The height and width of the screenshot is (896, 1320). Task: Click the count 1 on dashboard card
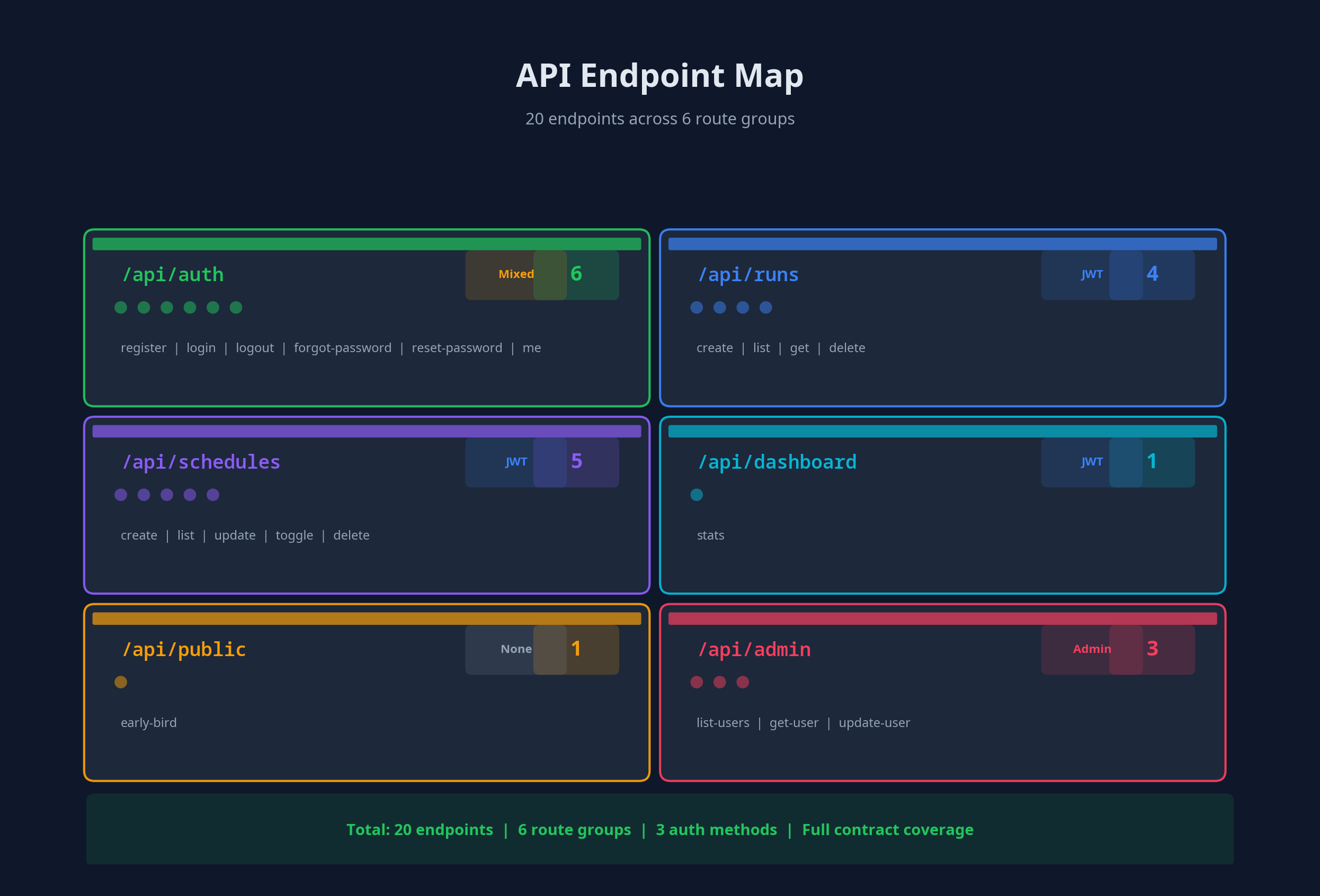point(1152,462)
